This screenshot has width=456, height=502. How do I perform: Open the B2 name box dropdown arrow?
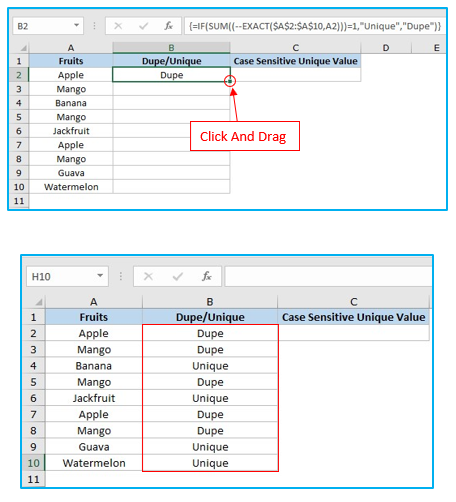tap(77, 25)
